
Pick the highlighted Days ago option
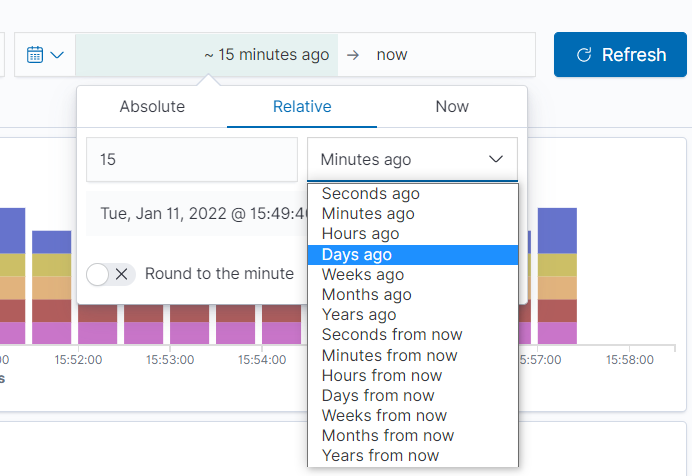coord(356,255)
